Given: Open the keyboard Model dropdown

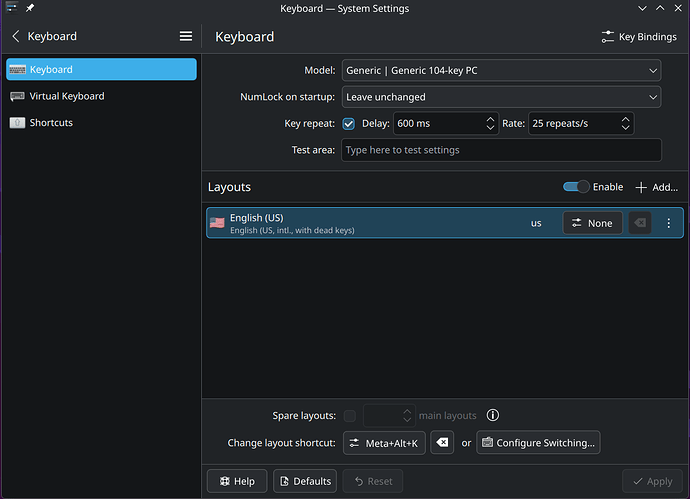Looking at the screenshot, I should (501, 71).
